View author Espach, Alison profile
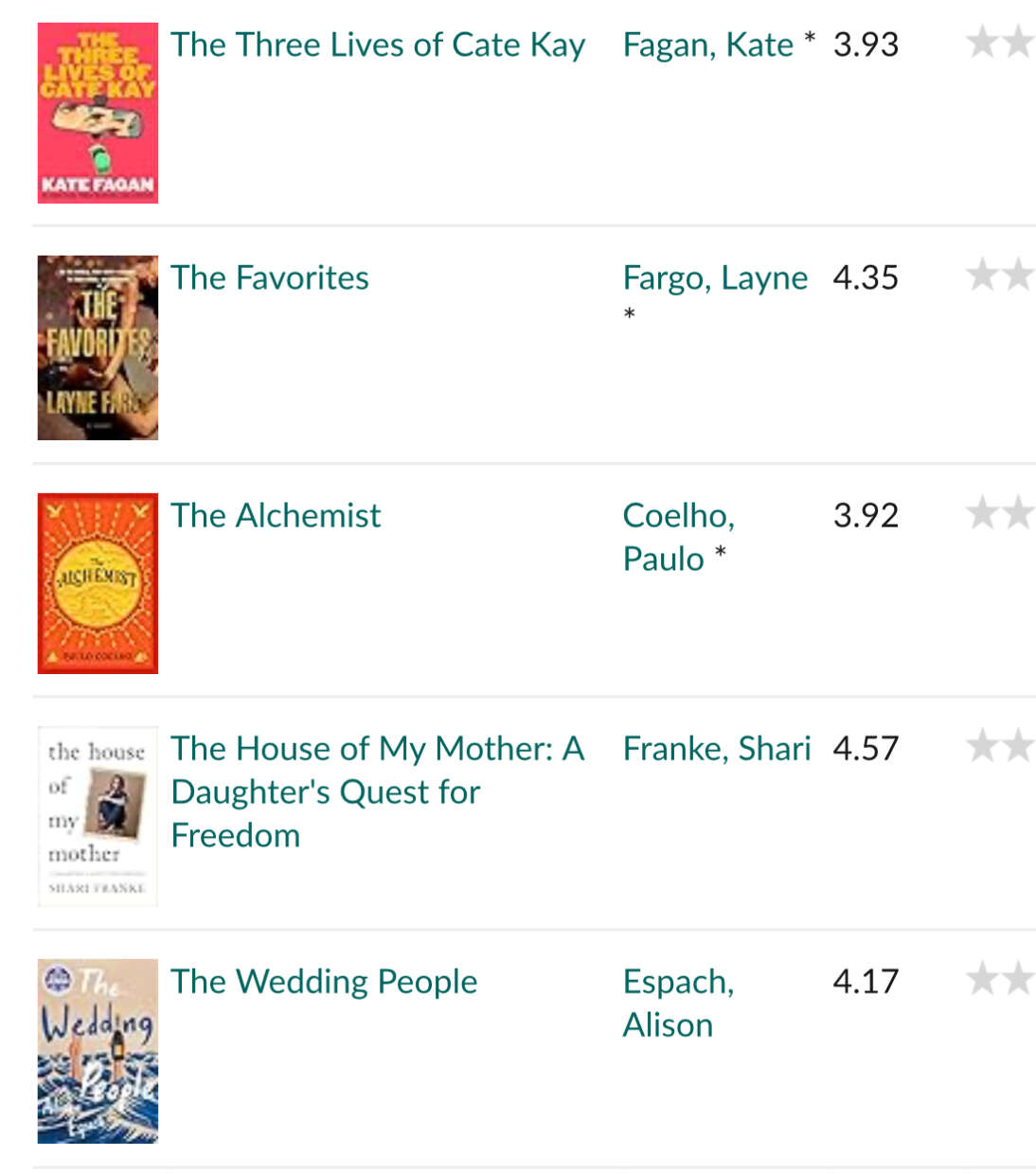 tap(678, 1003)
